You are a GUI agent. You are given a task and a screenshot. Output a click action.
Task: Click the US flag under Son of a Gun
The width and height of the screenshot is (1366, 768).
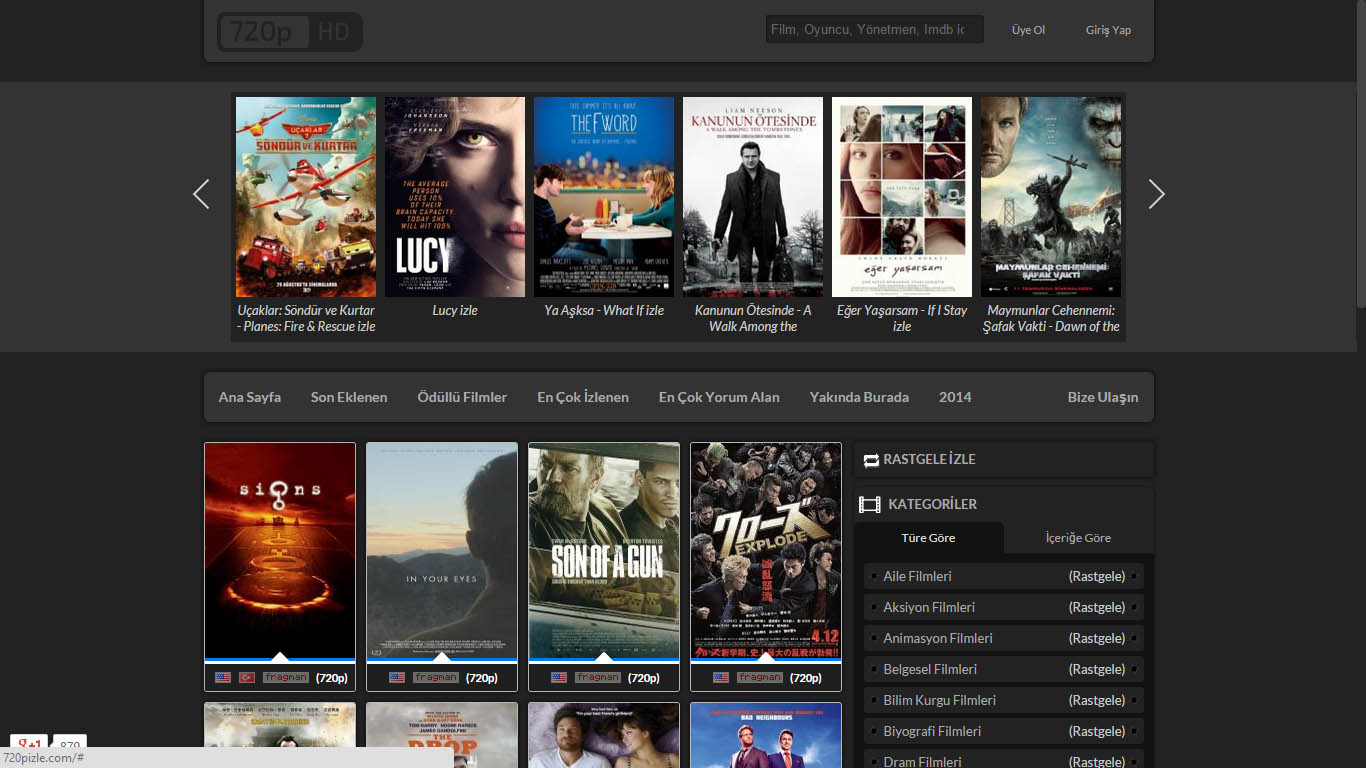(559, 677)
